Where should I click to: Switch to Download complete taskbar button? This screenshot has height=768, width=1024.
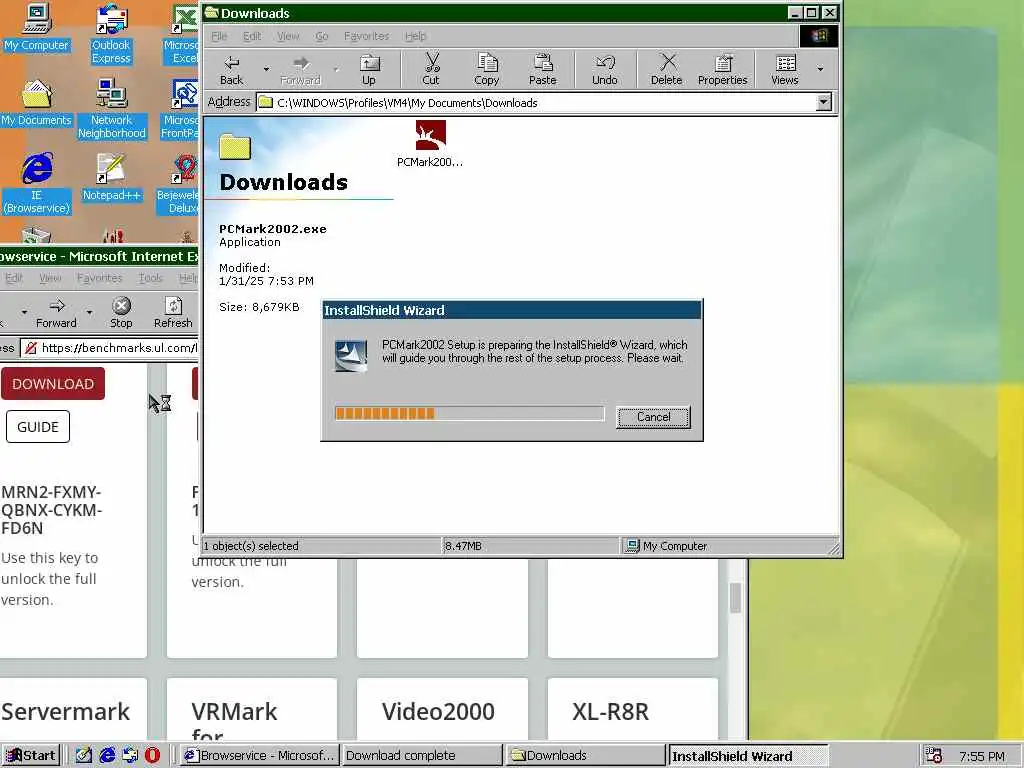[422, 756]
